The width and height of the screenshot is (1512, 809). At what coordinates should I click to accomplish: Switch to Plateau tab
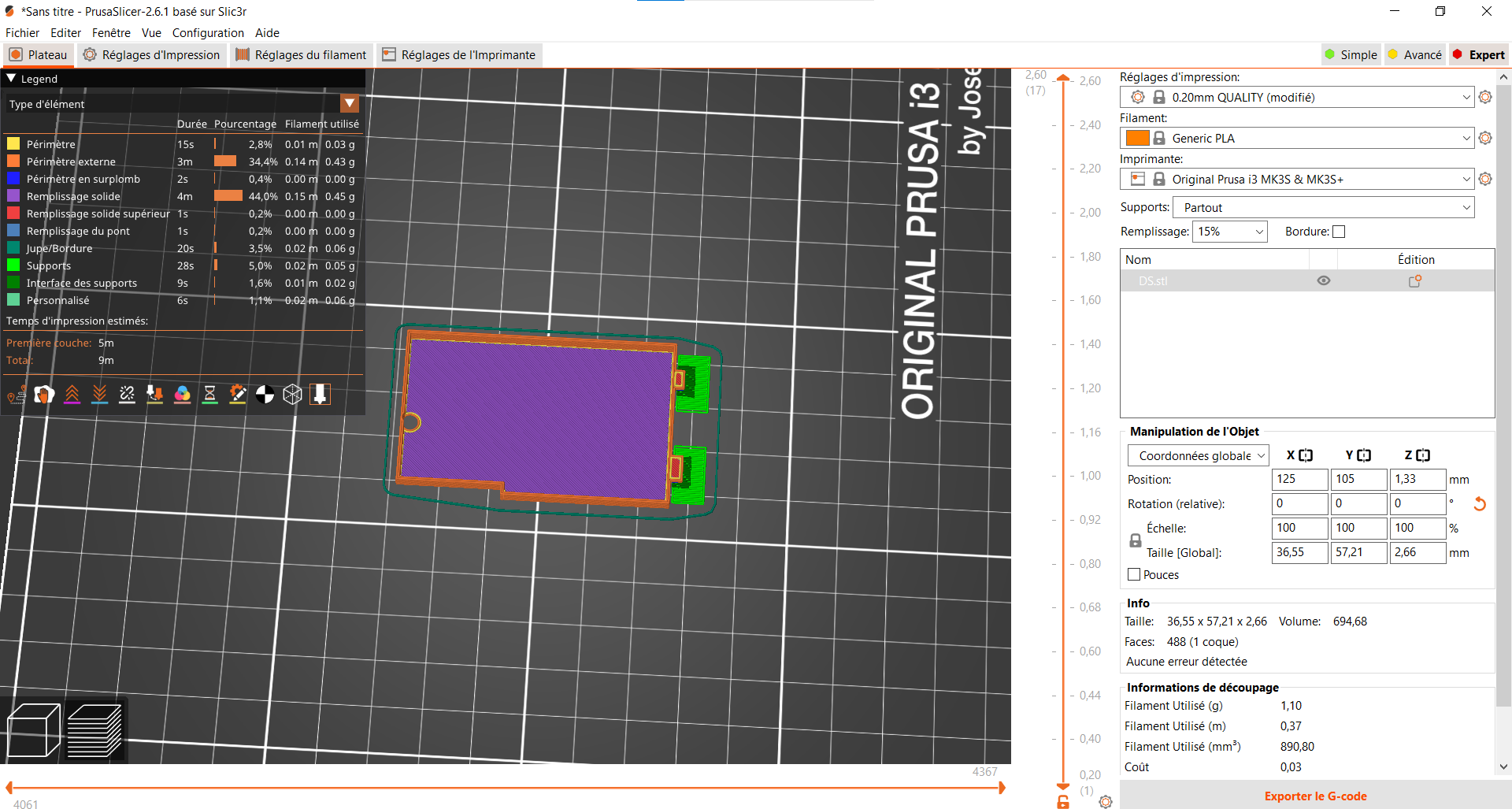click(38, 54)
